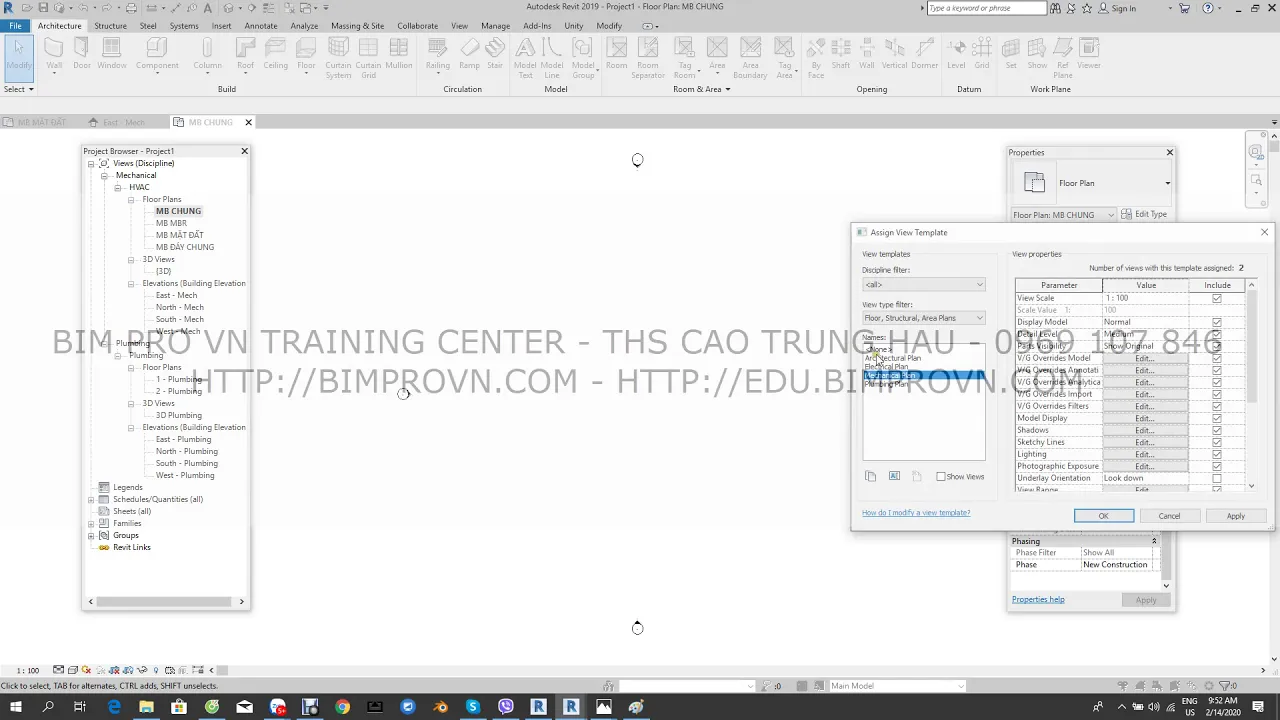Click the Duplicate view template icon
The image size is (1280, 720).
click(x=870, y=477)
